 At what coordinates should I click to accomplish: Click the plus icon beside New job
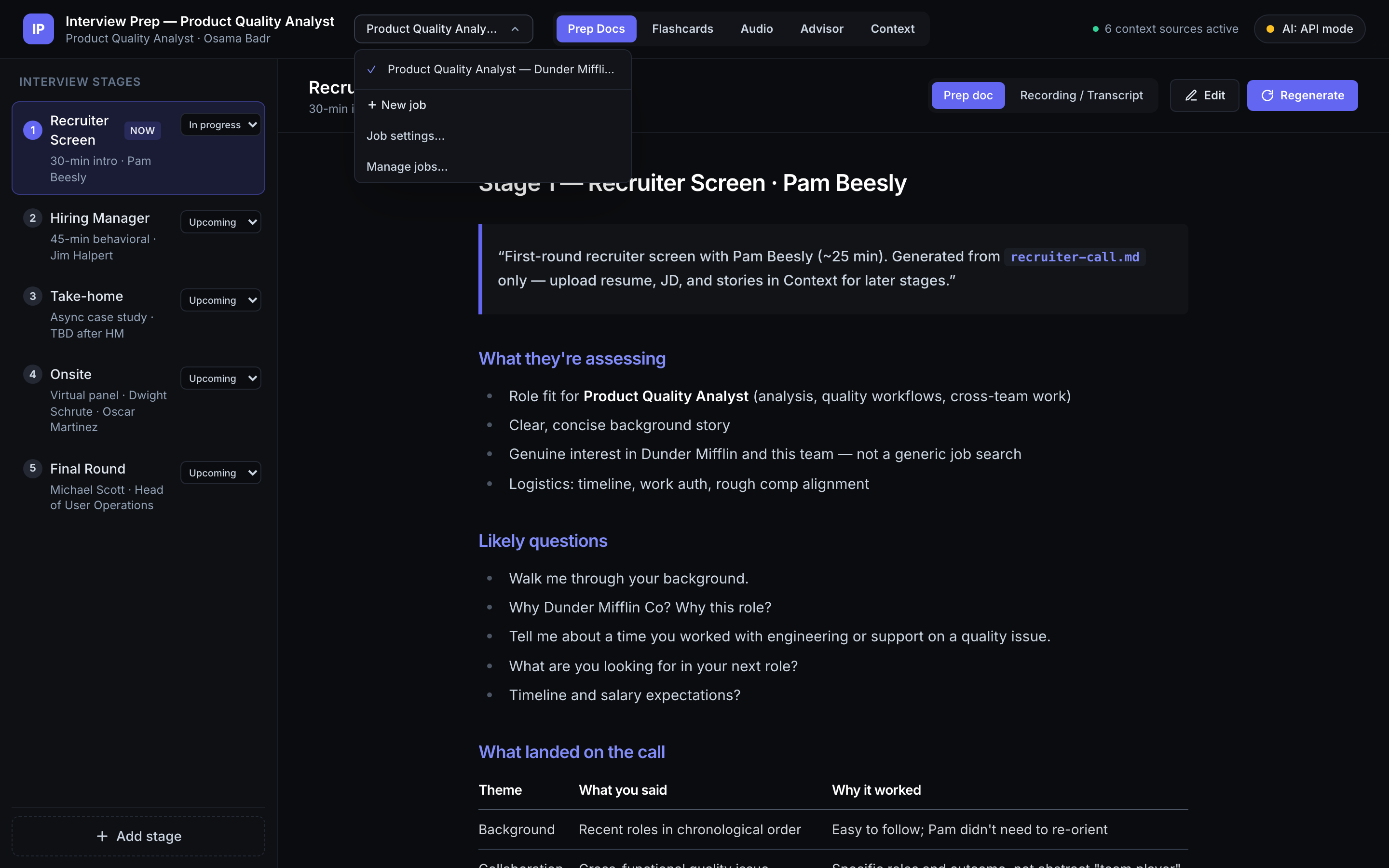[x=372, y=105]
